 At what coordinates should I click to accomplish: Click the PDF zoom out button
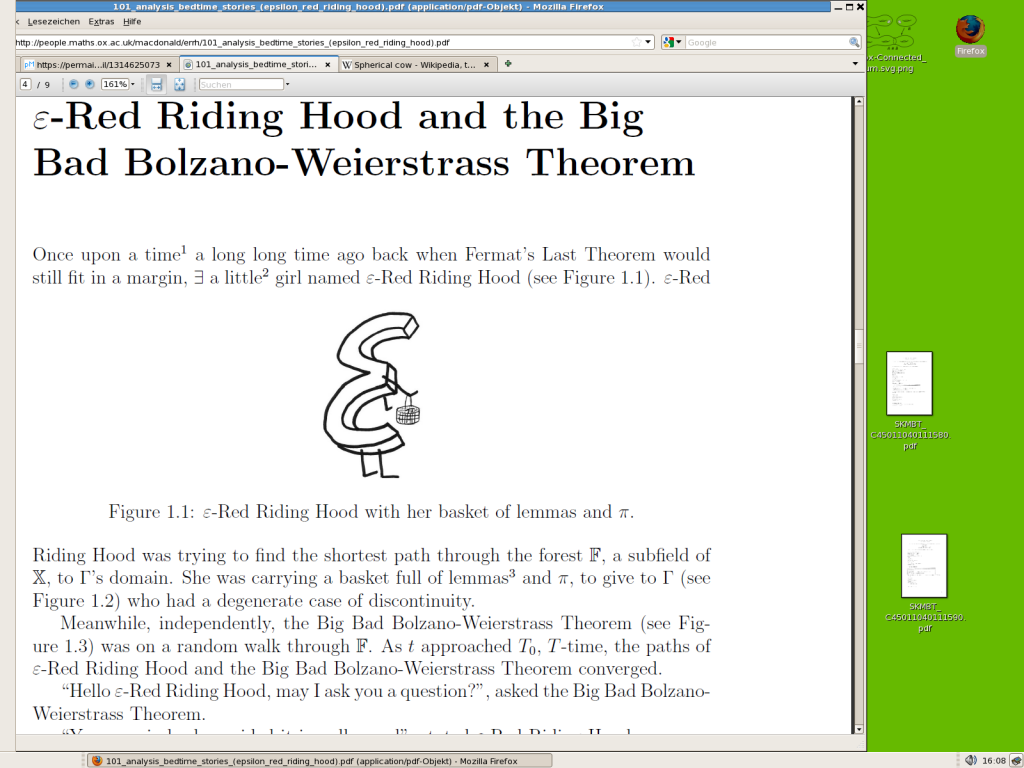(75, 84)
